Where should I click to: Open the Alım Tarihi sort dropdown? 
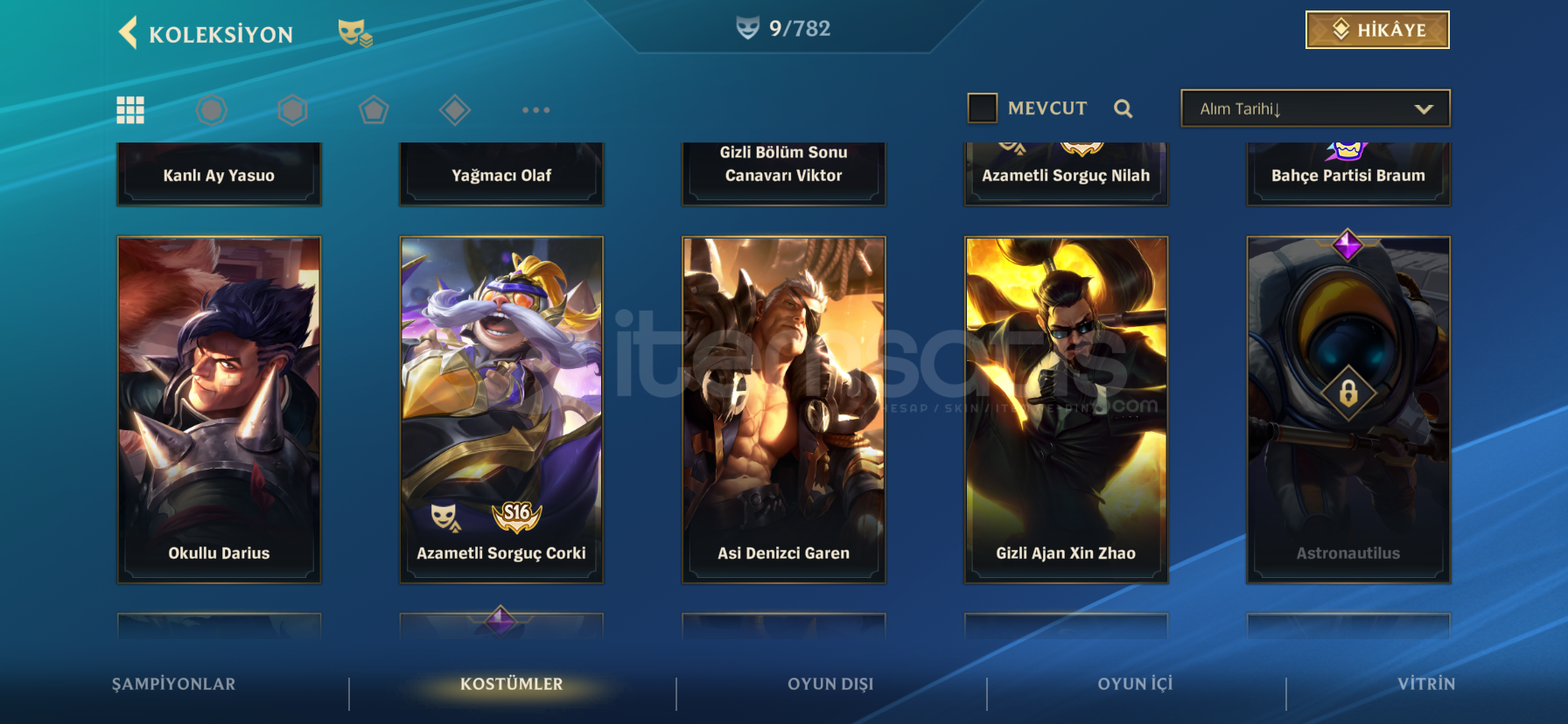click(1315, 108)
